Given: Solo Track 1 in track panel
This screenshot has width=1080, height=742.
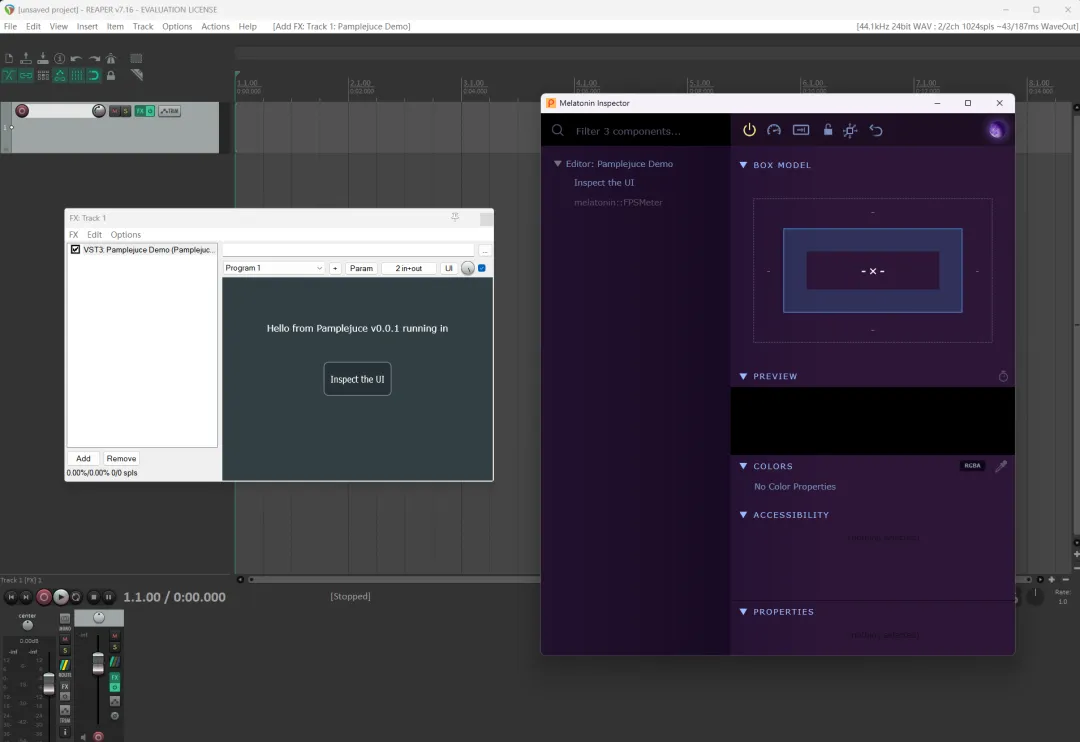Looking at the screenshot, I should click(125, 111).
